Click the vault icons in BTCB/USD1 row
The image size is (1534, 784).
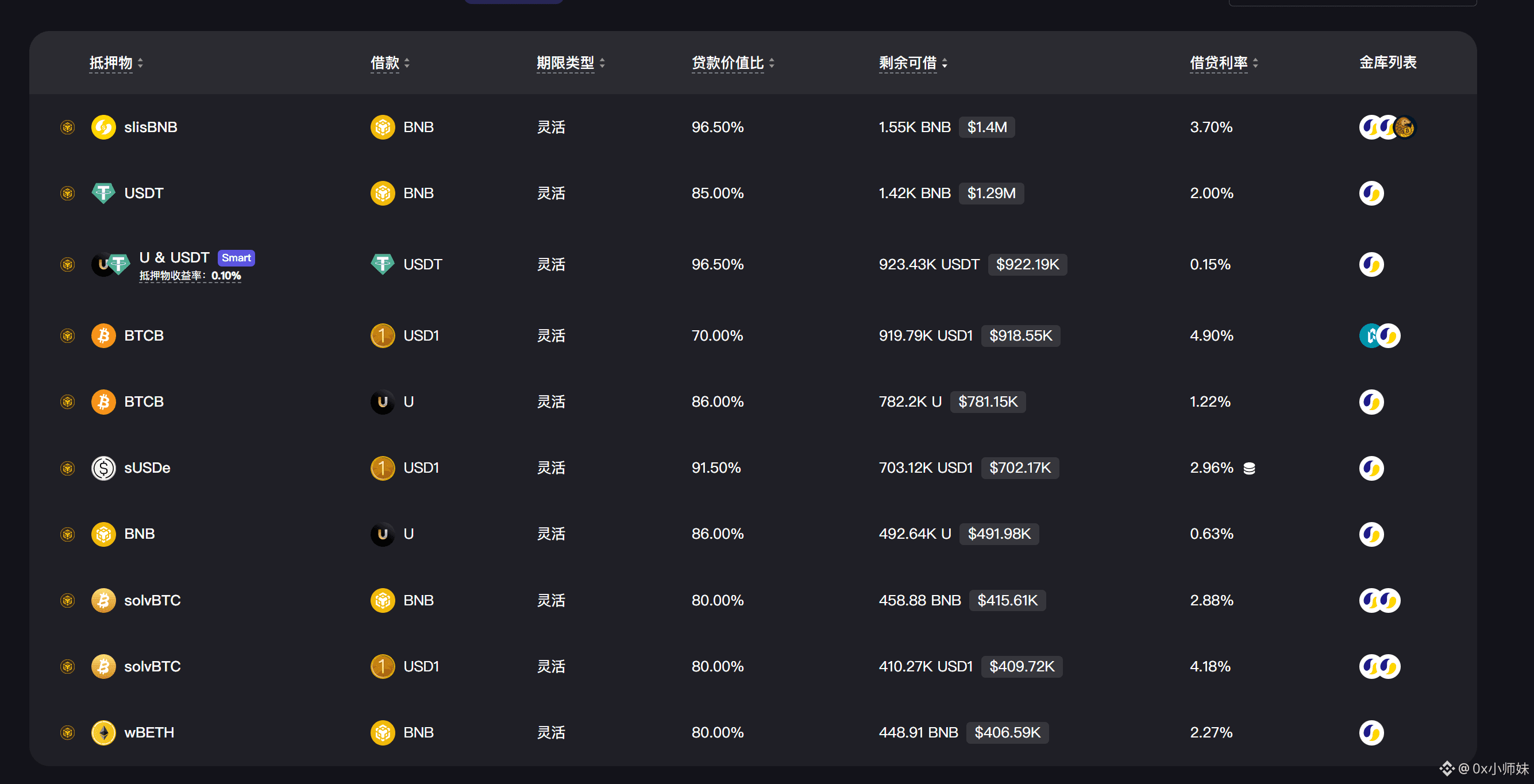(x=1379, y=336)
